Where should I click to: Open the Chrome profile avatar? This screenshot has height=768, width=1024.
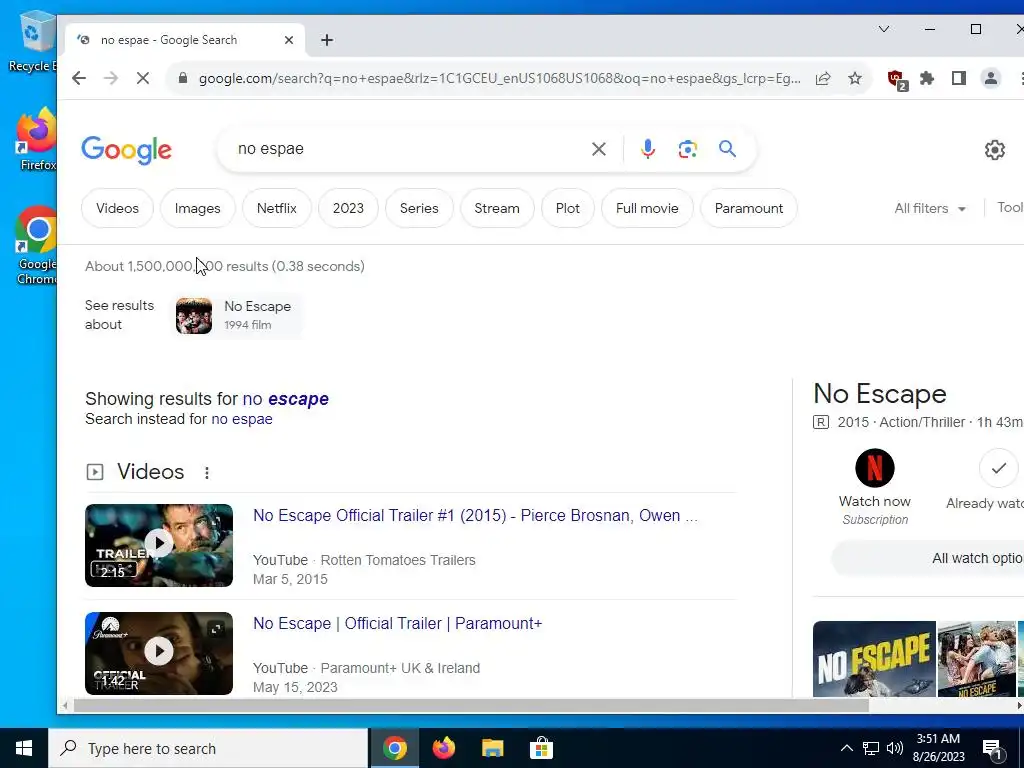point(990,78)
